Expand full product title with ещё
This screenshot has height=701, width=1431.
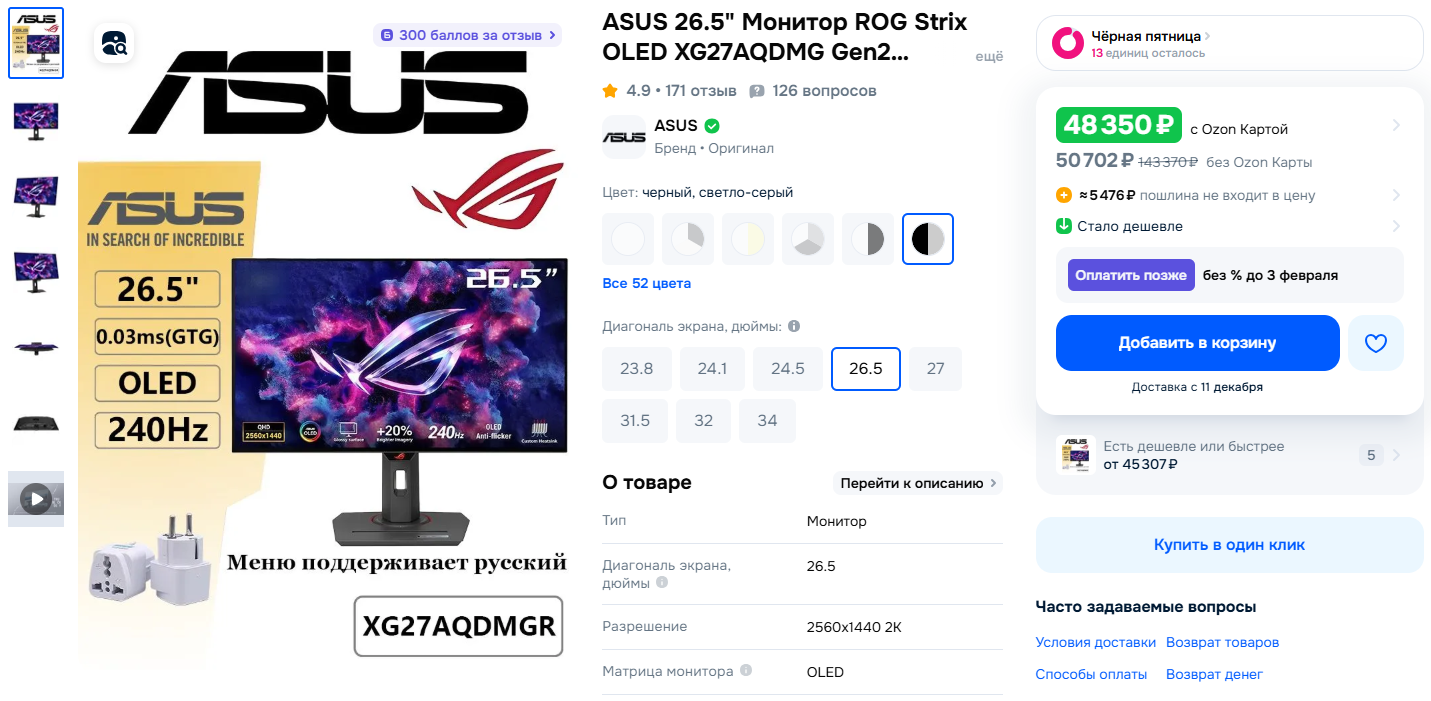[988, 57]
